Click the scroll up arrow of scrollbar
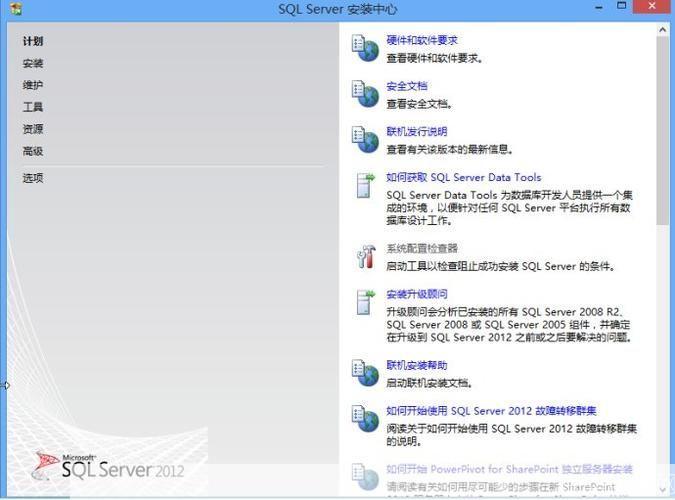The height and width of the screenshot is (500, 675). click(x=663, y=30)
